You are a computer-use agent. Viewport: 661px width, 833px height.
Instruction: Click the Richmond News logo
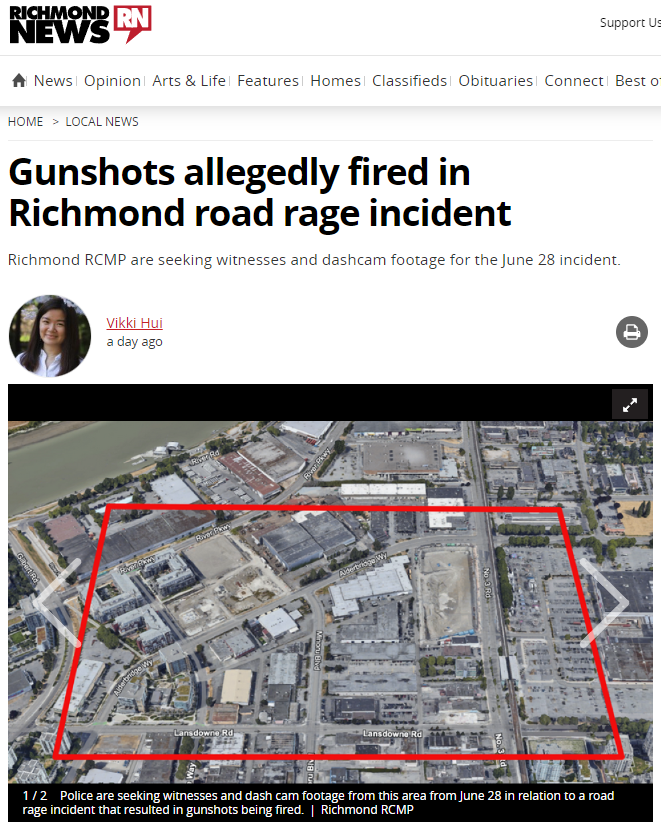pyautogui.click(x=80, y=24)
